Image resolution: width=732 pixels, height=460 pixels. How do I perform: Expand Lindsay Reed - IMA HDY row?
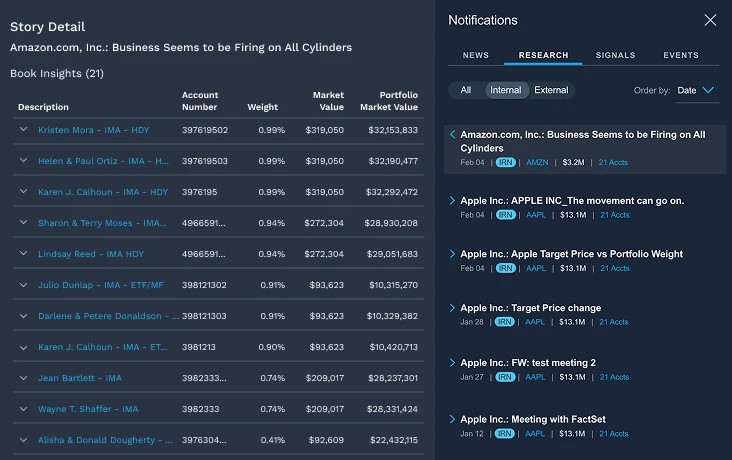pos(23,253)
